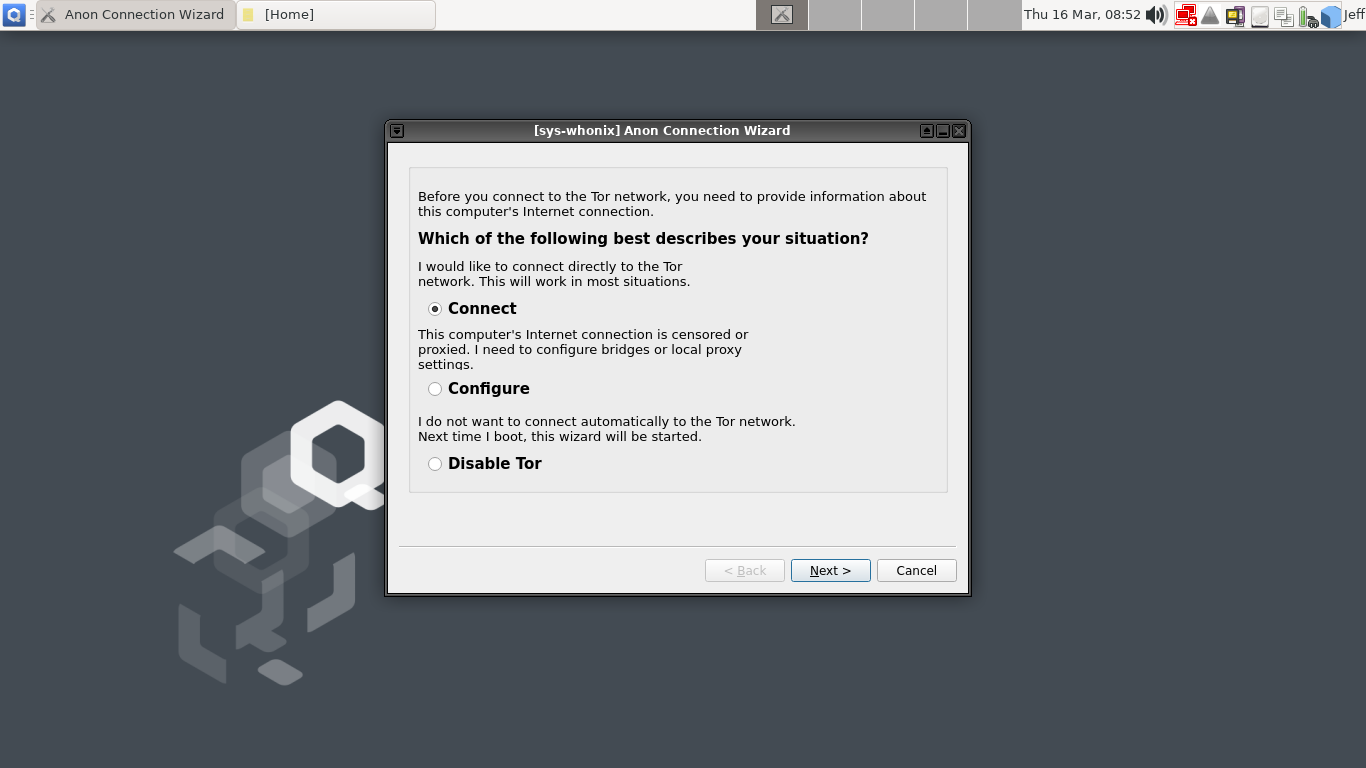This screenshot has height=768, width=1366.
Task: Click the Cancel button
Action: (x=916, y=570)
